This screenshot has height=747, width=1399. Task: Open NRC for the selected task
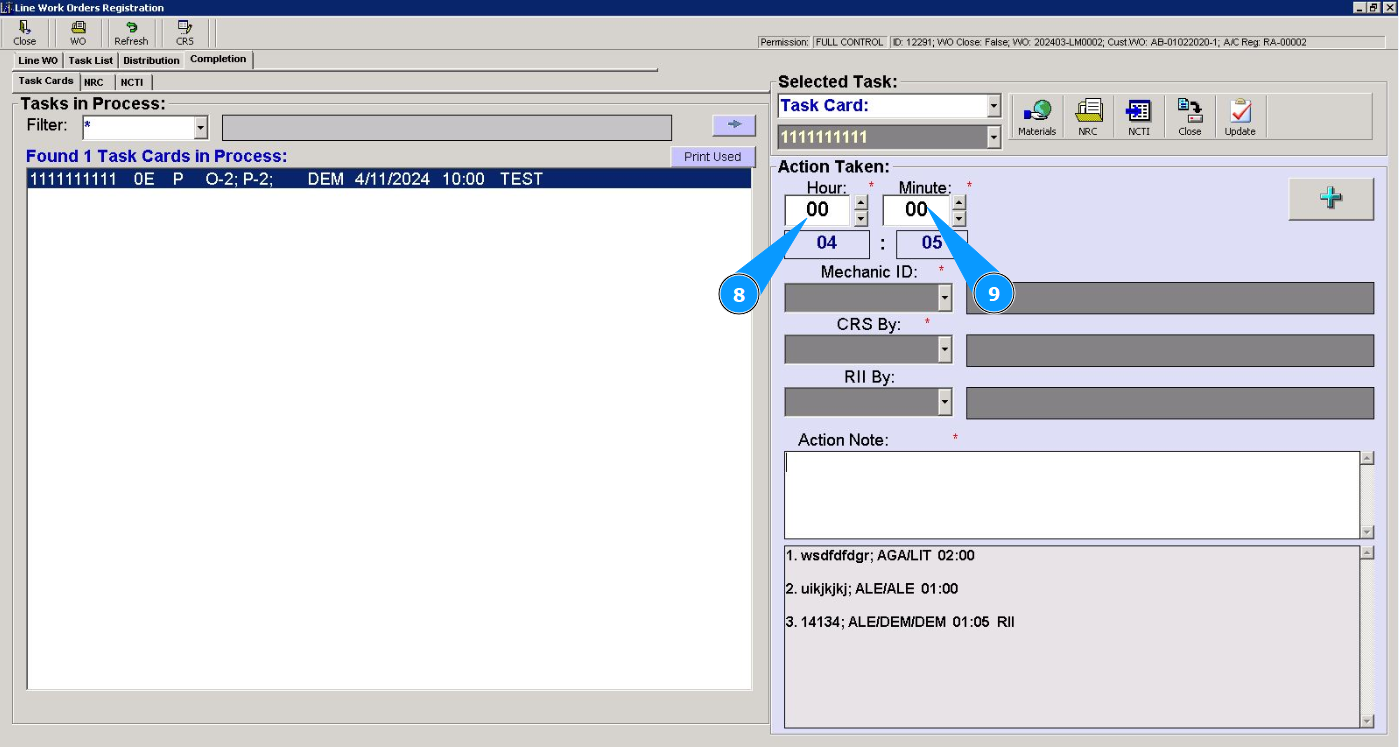coord(1088,118)
